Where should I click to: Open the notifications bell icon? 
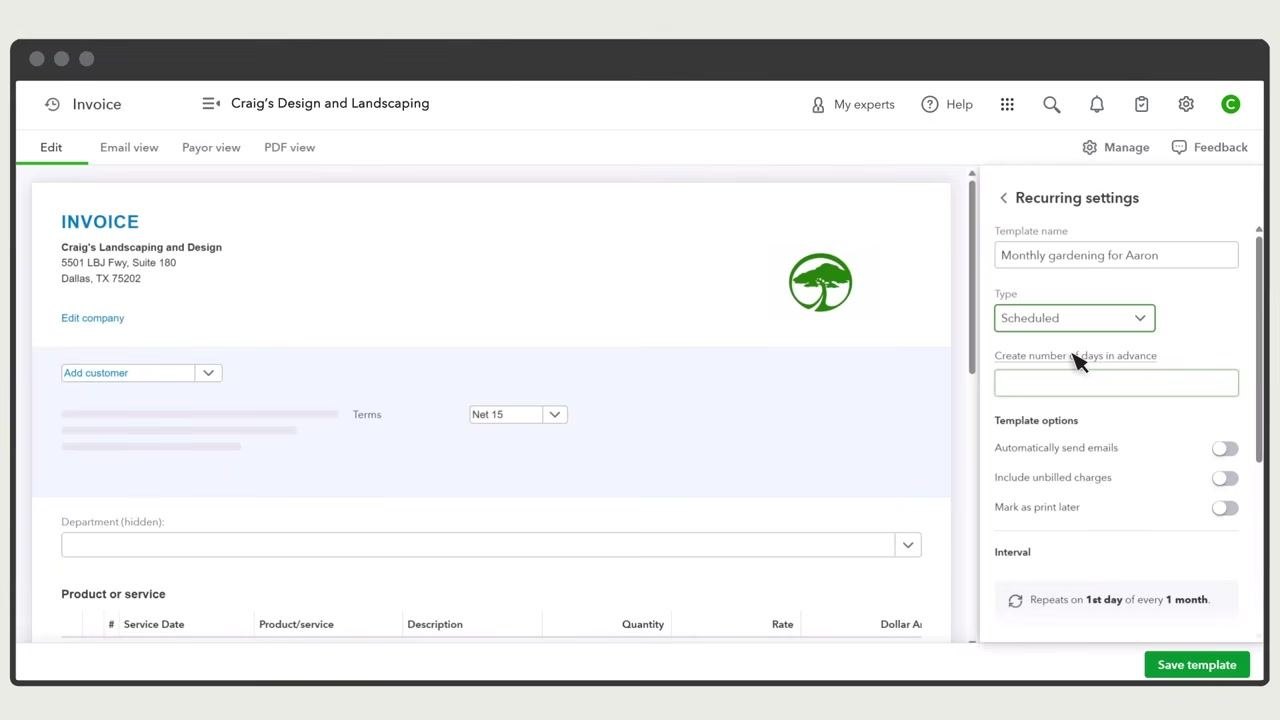1097,104
